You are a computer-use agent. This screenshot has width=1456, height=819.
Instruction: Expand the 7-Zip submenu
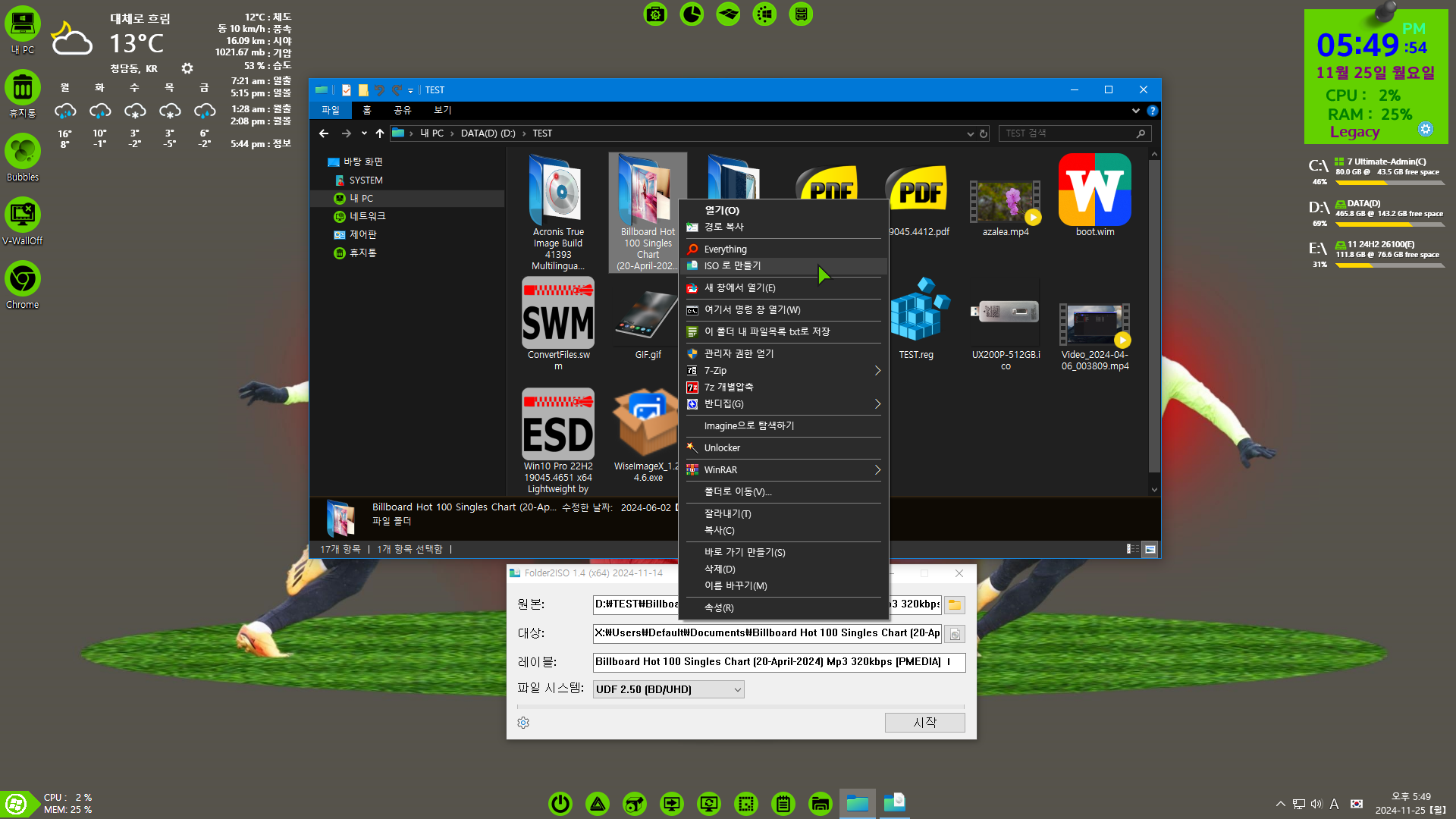coord(783,371)
